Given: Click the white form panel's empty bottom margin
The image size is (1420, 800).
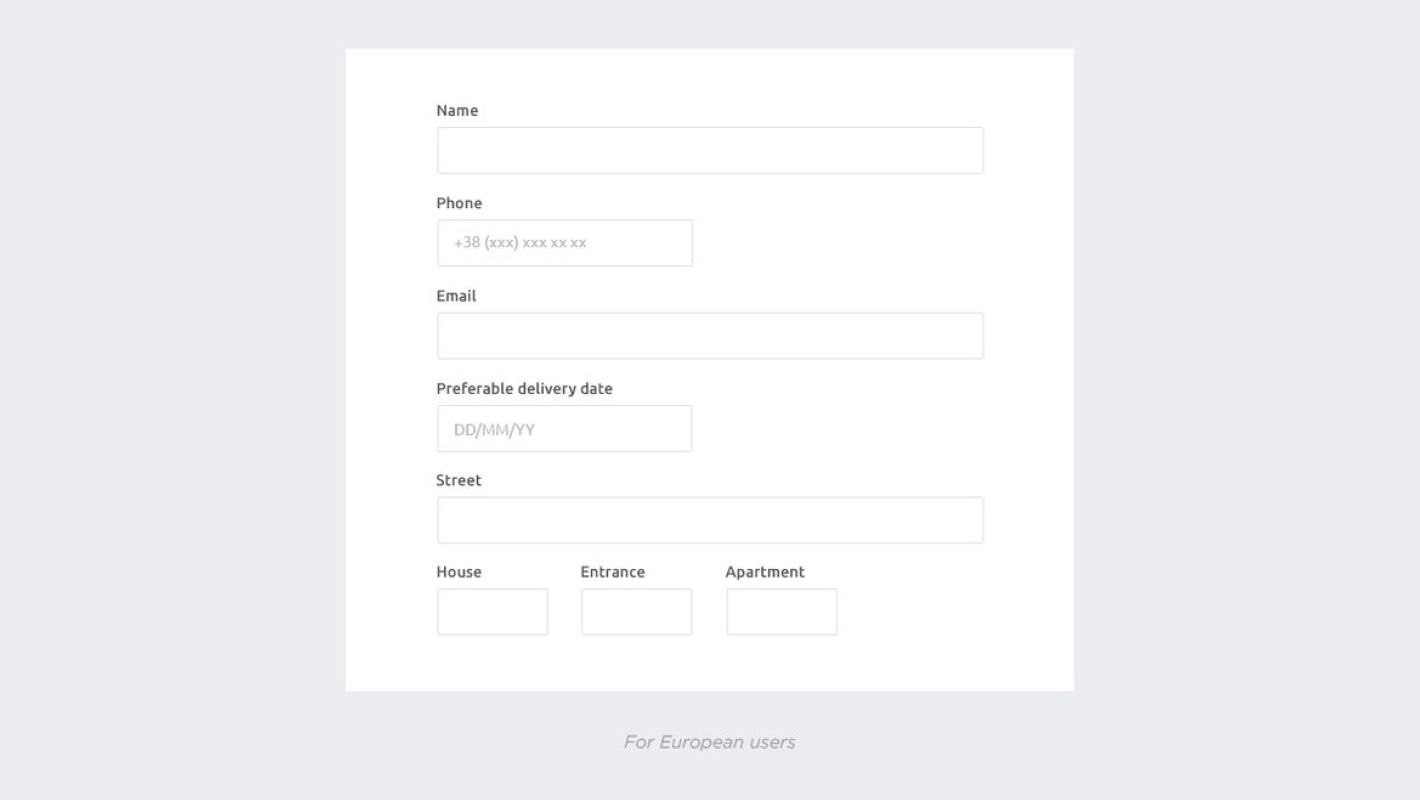Looking at the screenshot, I should click(x=710, y=665).
